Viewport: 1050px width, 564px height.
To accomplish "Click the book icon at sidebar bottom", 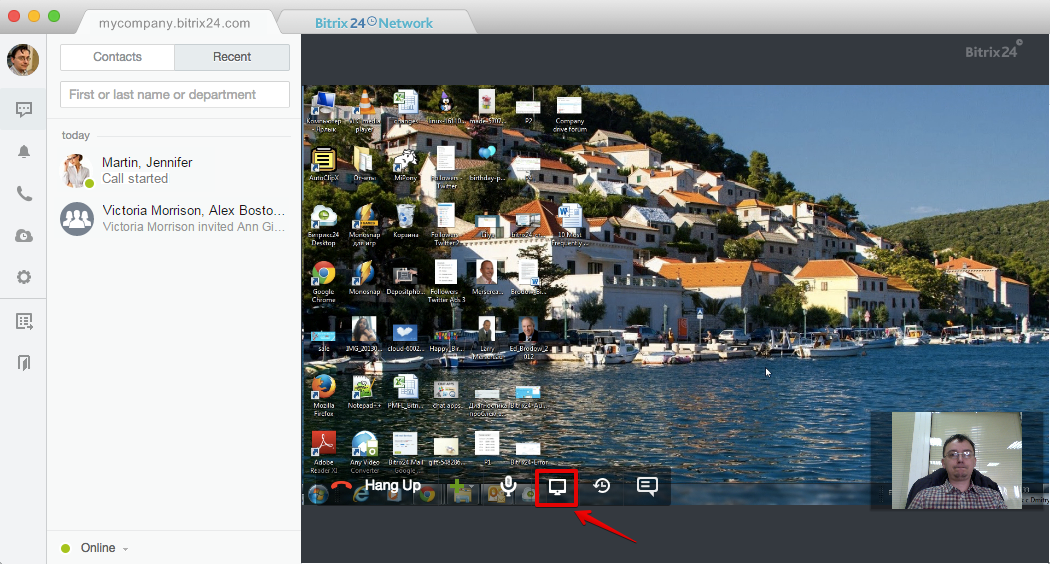I will pyautogui.click(x=23, y=362).
